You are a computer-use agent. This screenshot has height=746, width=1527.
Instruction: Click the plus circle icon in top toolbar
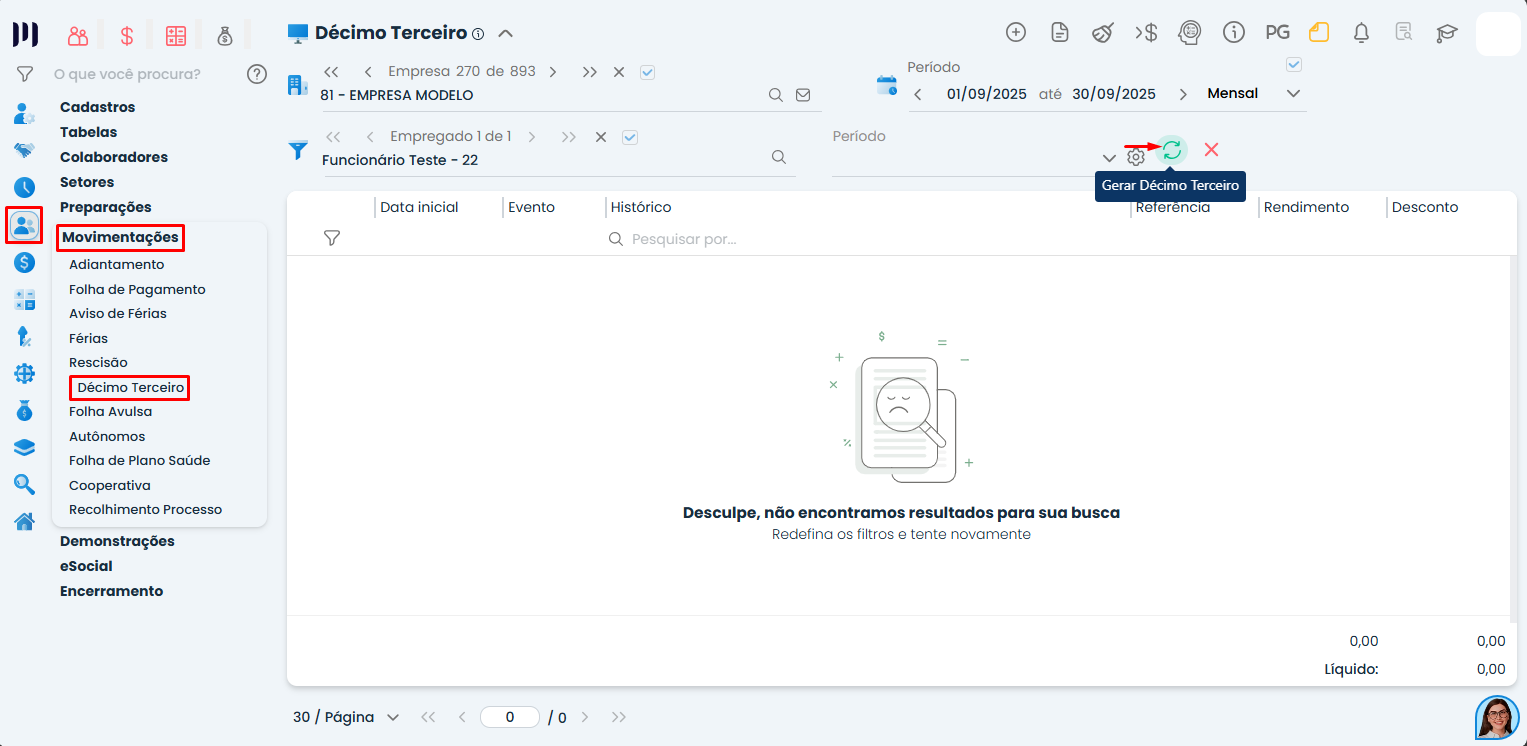pos(1016,32)
